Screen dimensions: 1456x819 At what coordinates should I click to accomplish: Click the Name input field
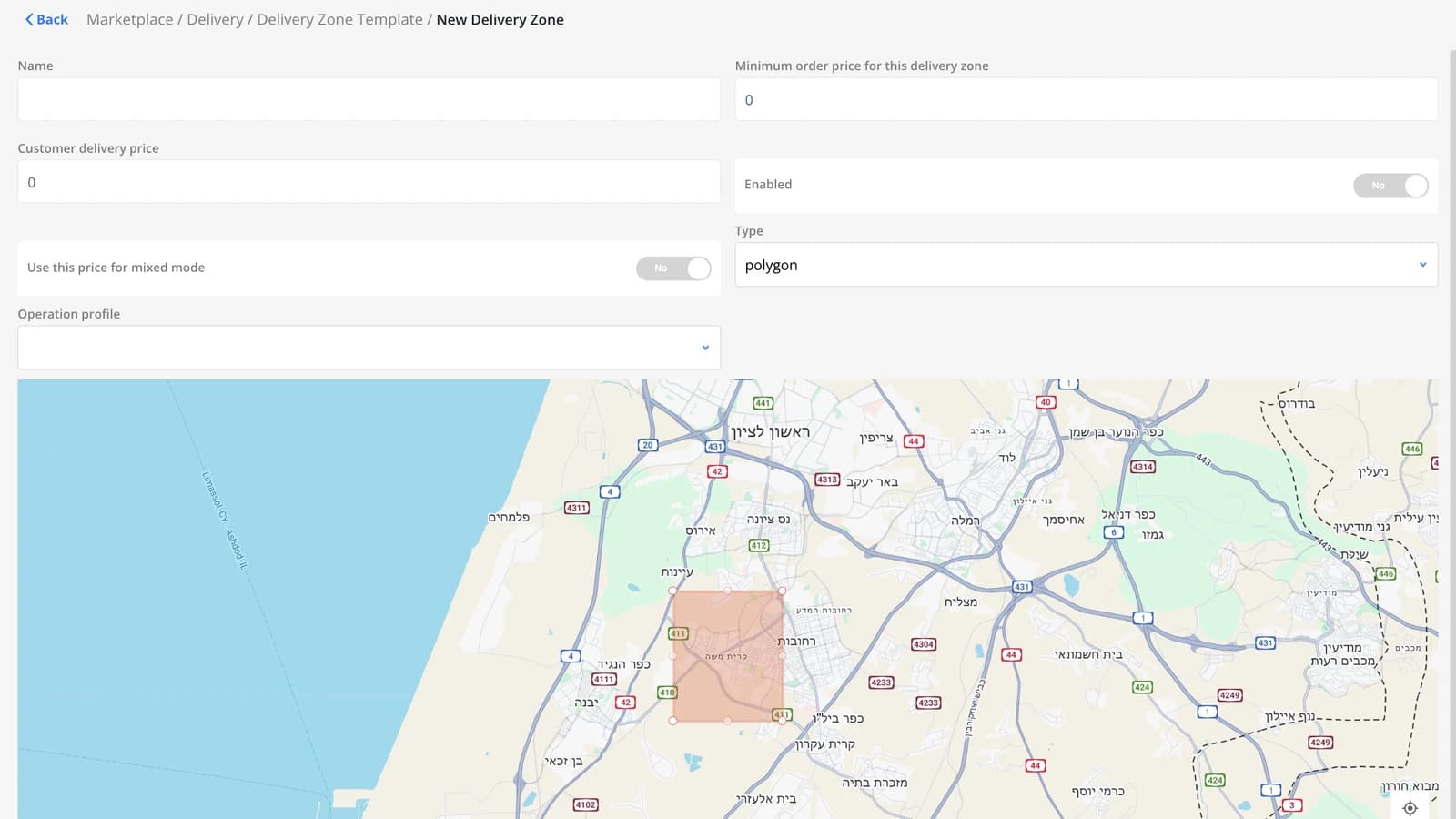pyautogui.click(x=369, y=99)
